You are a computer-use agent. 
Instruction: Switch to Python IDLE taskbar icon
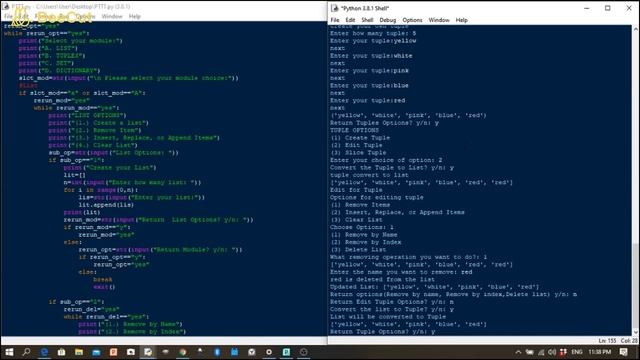pyautogui.click(x=148, y=352)
